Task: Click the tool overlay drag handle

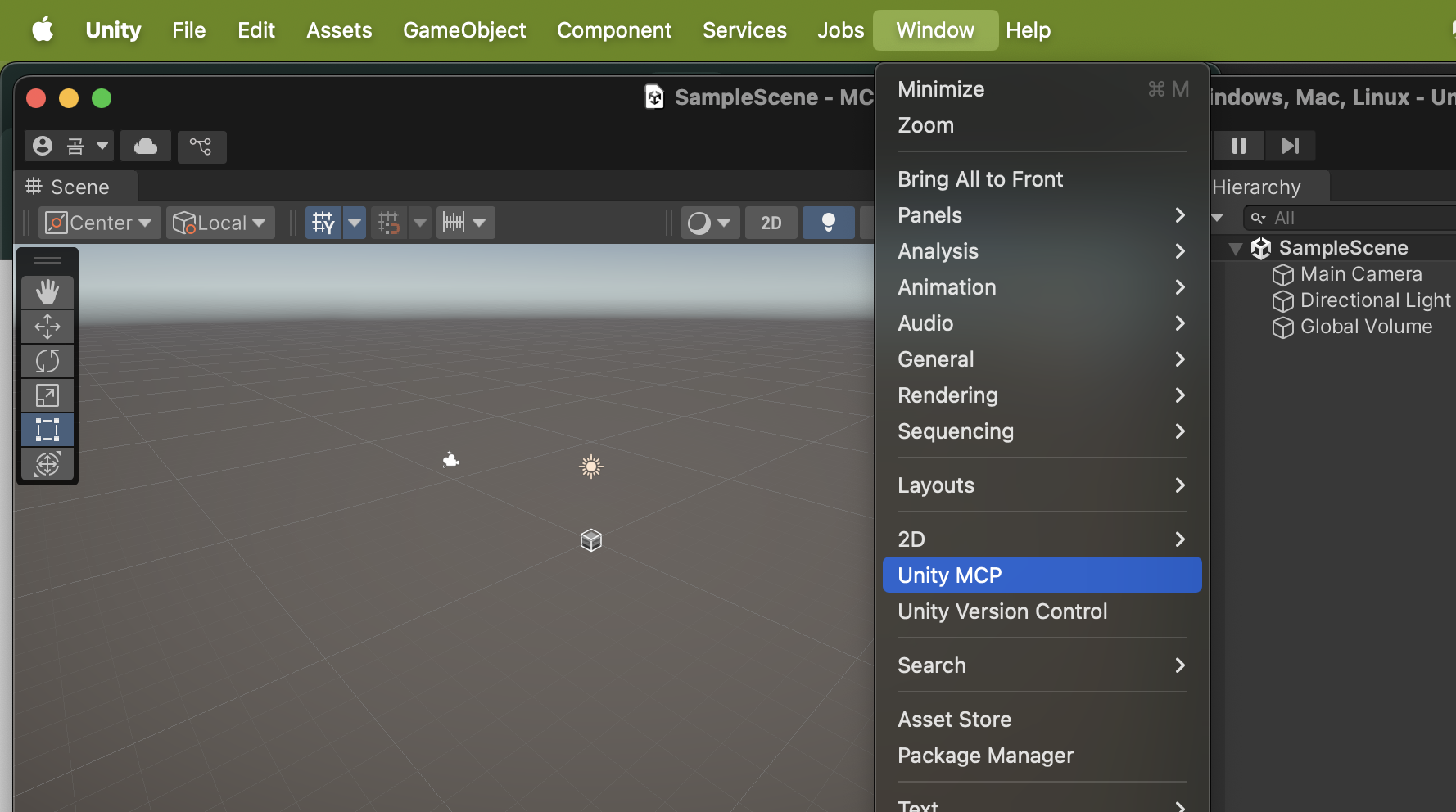Action: tap(47, 260)
